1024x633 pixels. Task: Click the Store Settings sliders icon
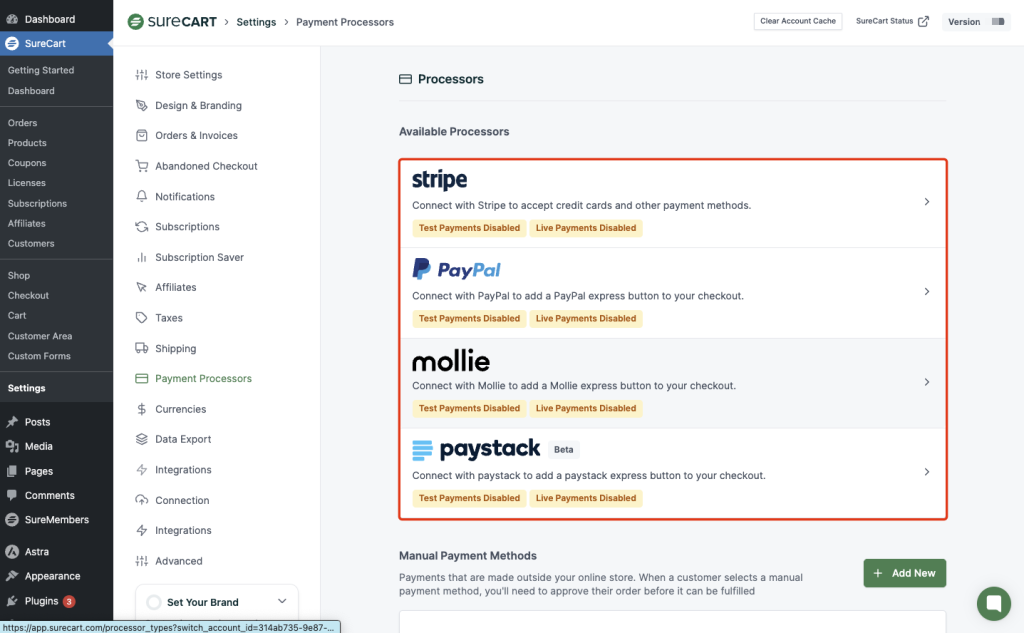142,75
